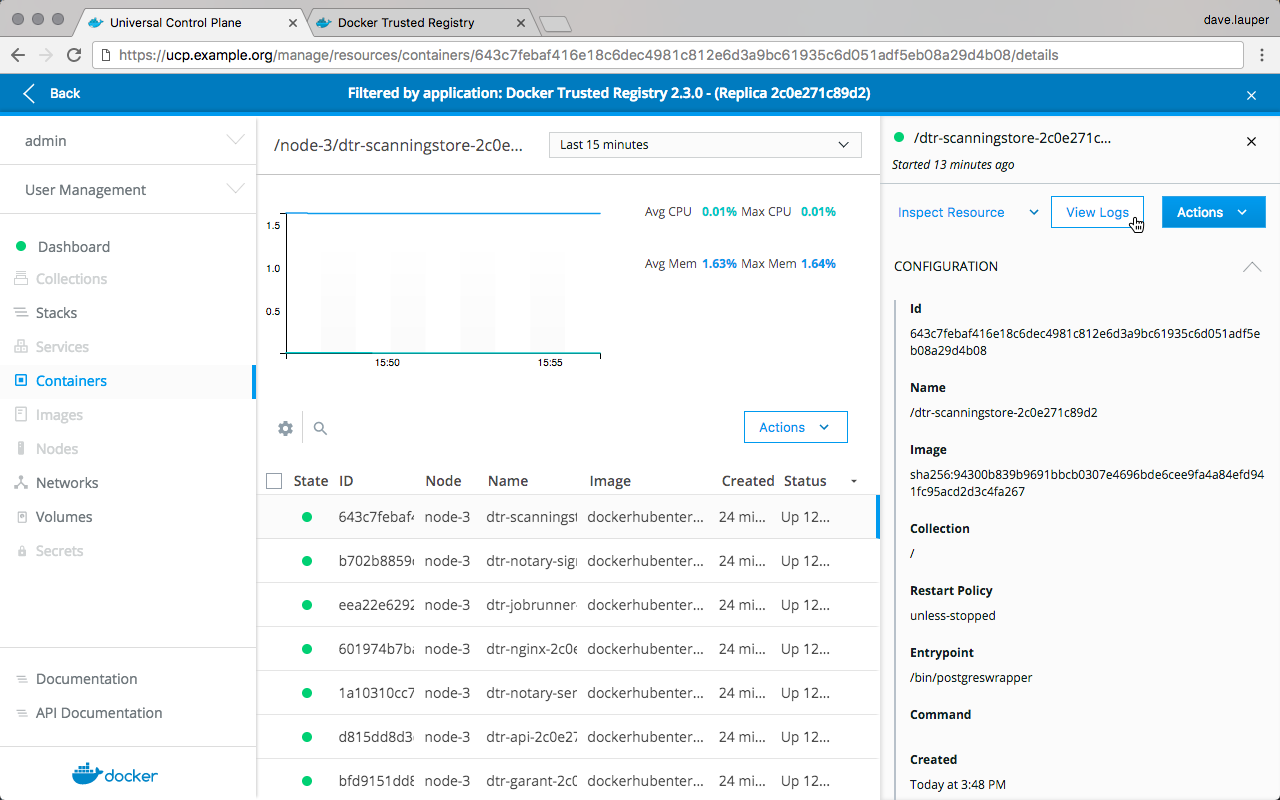Click the browser reload icon

pyautogui.click(x=73, y=55)
